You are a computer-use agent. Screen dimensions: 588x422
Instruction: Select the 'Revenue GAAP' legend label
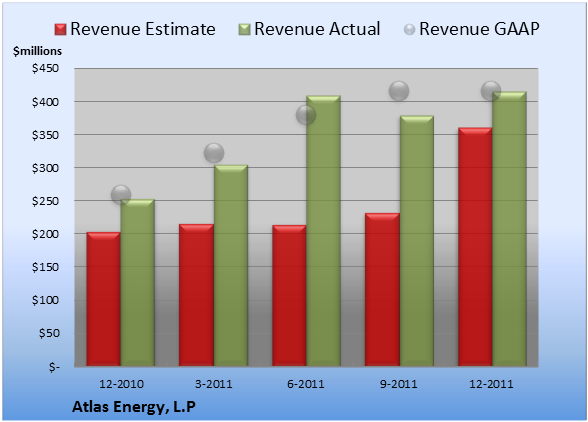point(479,29)
